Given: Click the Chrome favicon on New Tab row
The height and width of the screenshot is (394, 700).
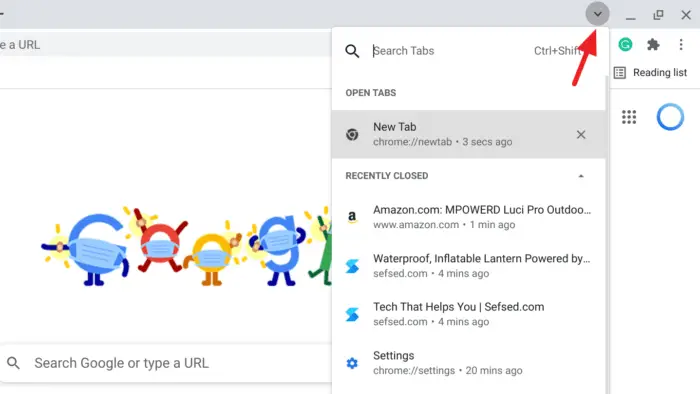Looking at the screenshot, I should [x=352, y=134].
